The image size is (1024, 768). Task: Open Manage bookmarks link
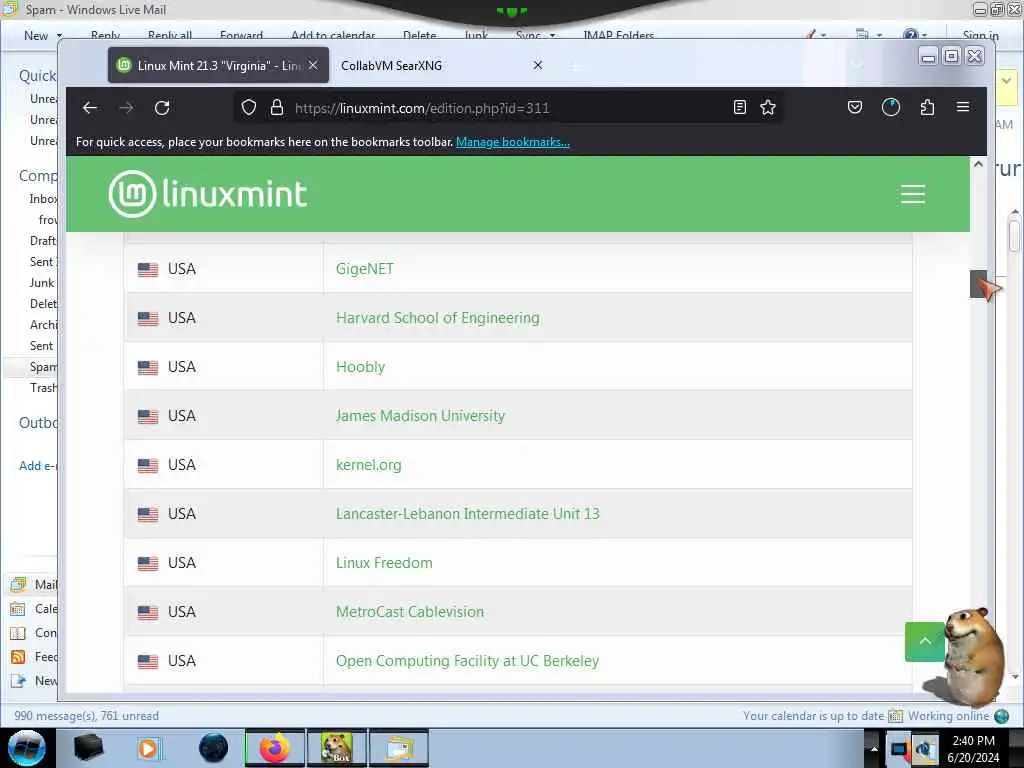click(513, 142)
